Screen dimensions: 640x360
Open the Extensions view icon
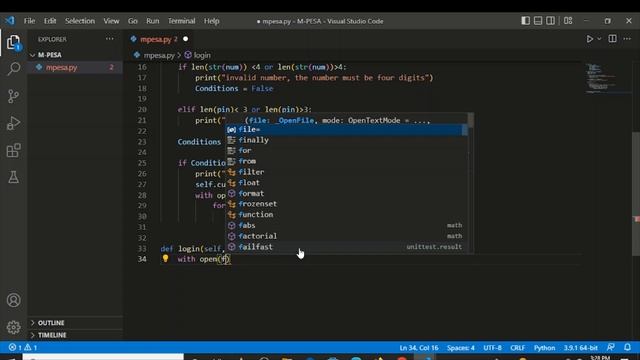pos(13,150)
